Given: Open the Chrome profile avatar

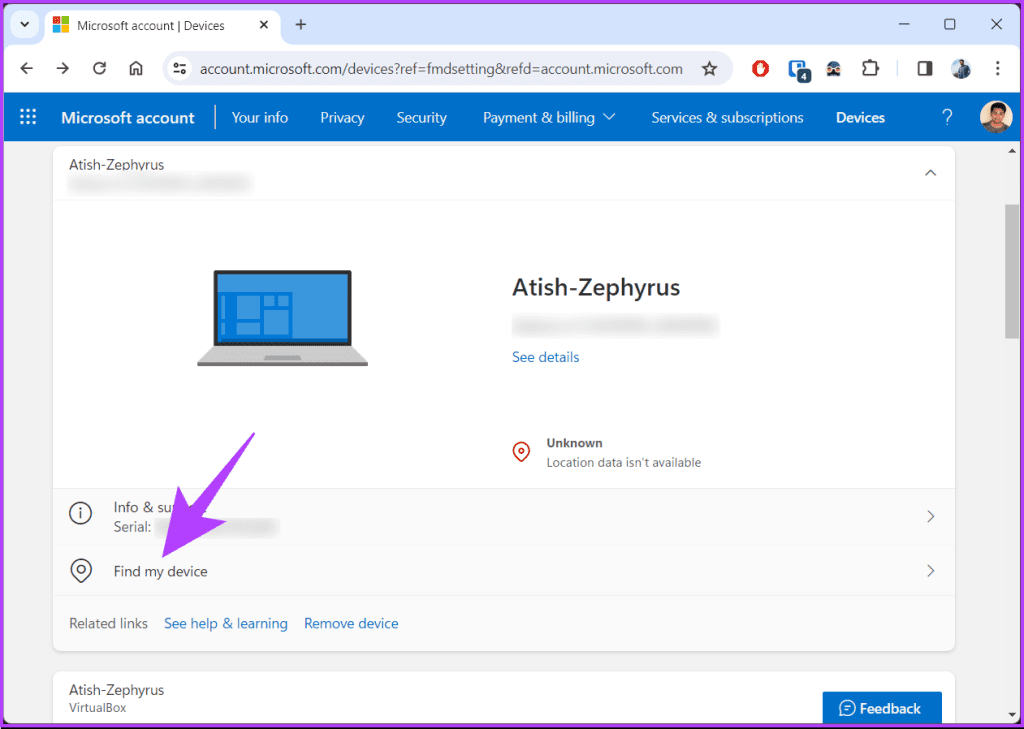Looking at the screenshot, I should click(x=961, y=69).
